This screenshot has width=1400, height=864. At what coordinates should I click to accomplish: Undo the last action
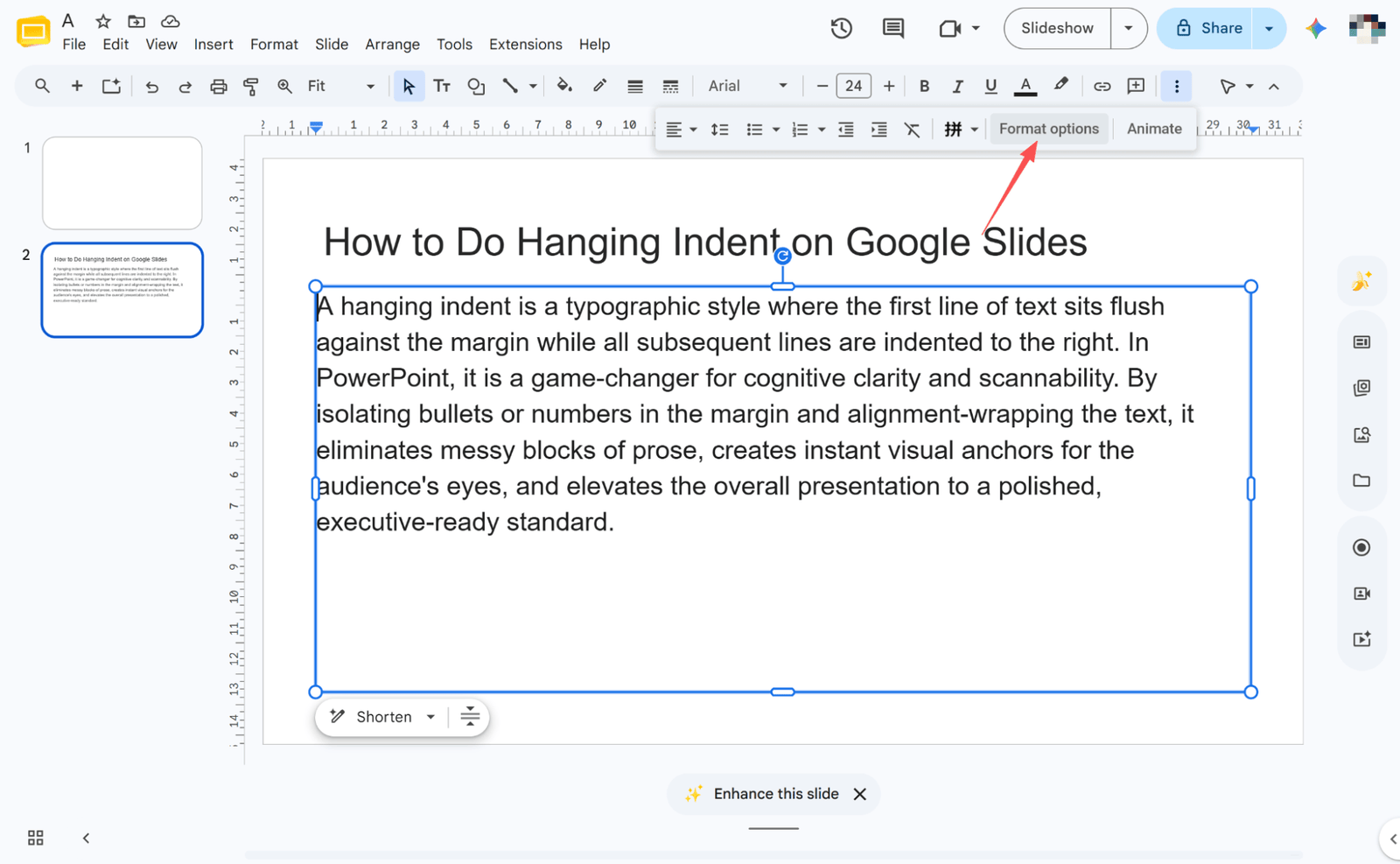(151, 86)
